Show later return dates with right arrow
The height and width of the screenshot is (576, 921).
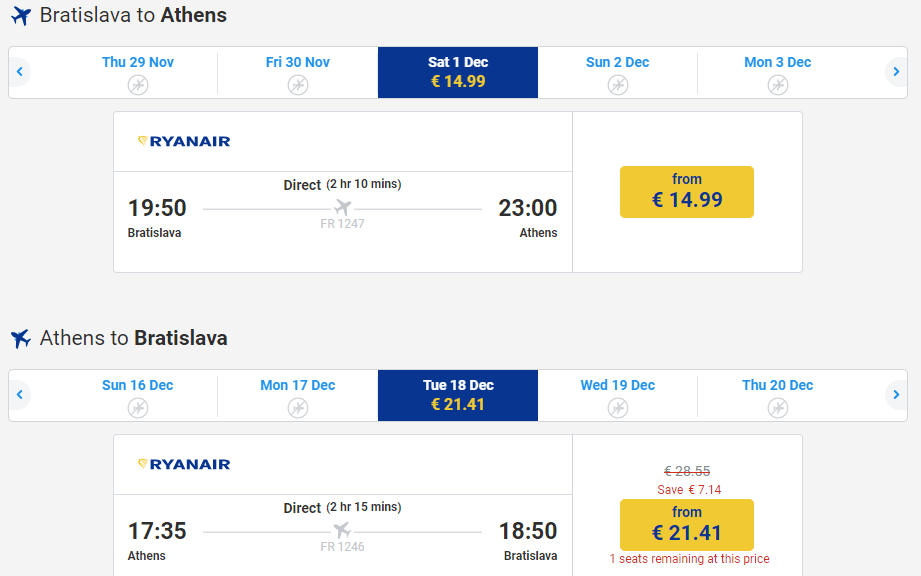[x=896, y=395]
